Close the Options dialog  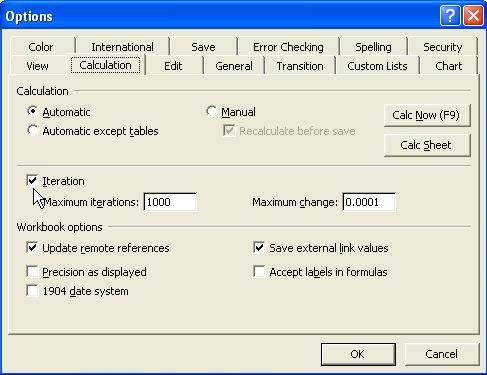473,16
